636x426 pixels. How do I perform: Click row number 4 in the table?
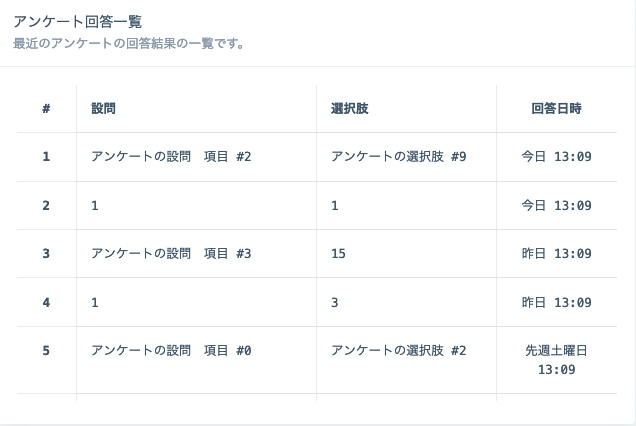(x=46, y=302)
